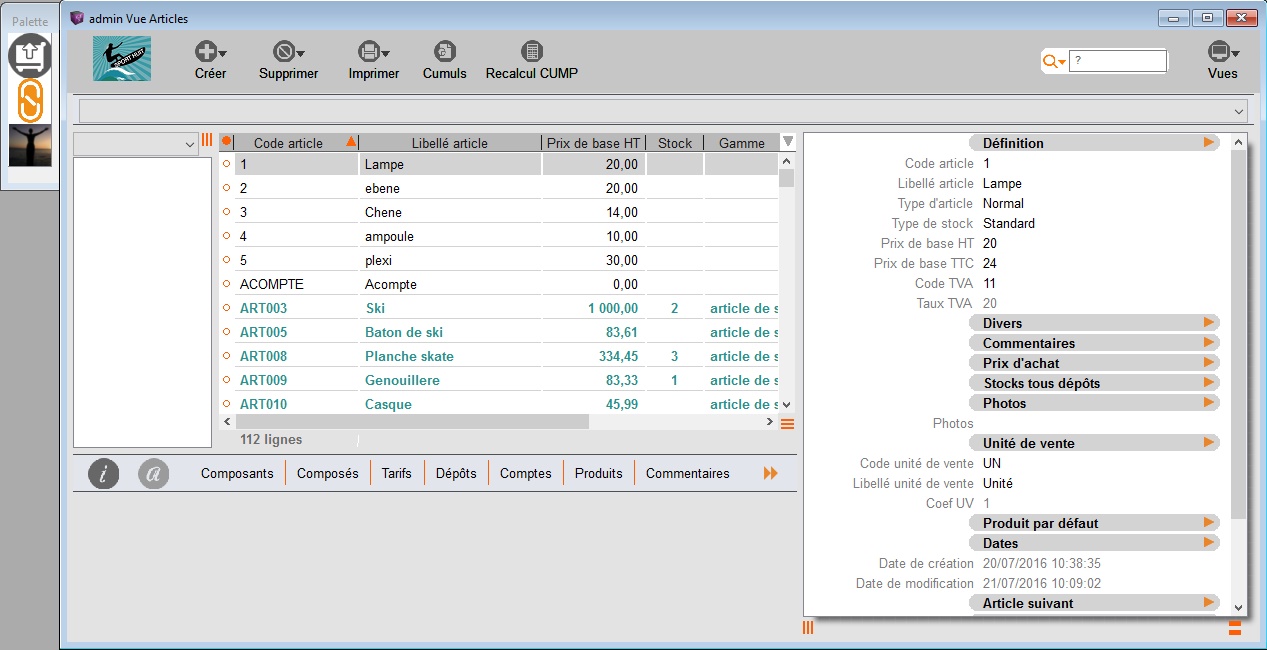Click the Supprimer icon
Image resolution: width=1267 pixels, height=650 pixels.
[284, 52]
